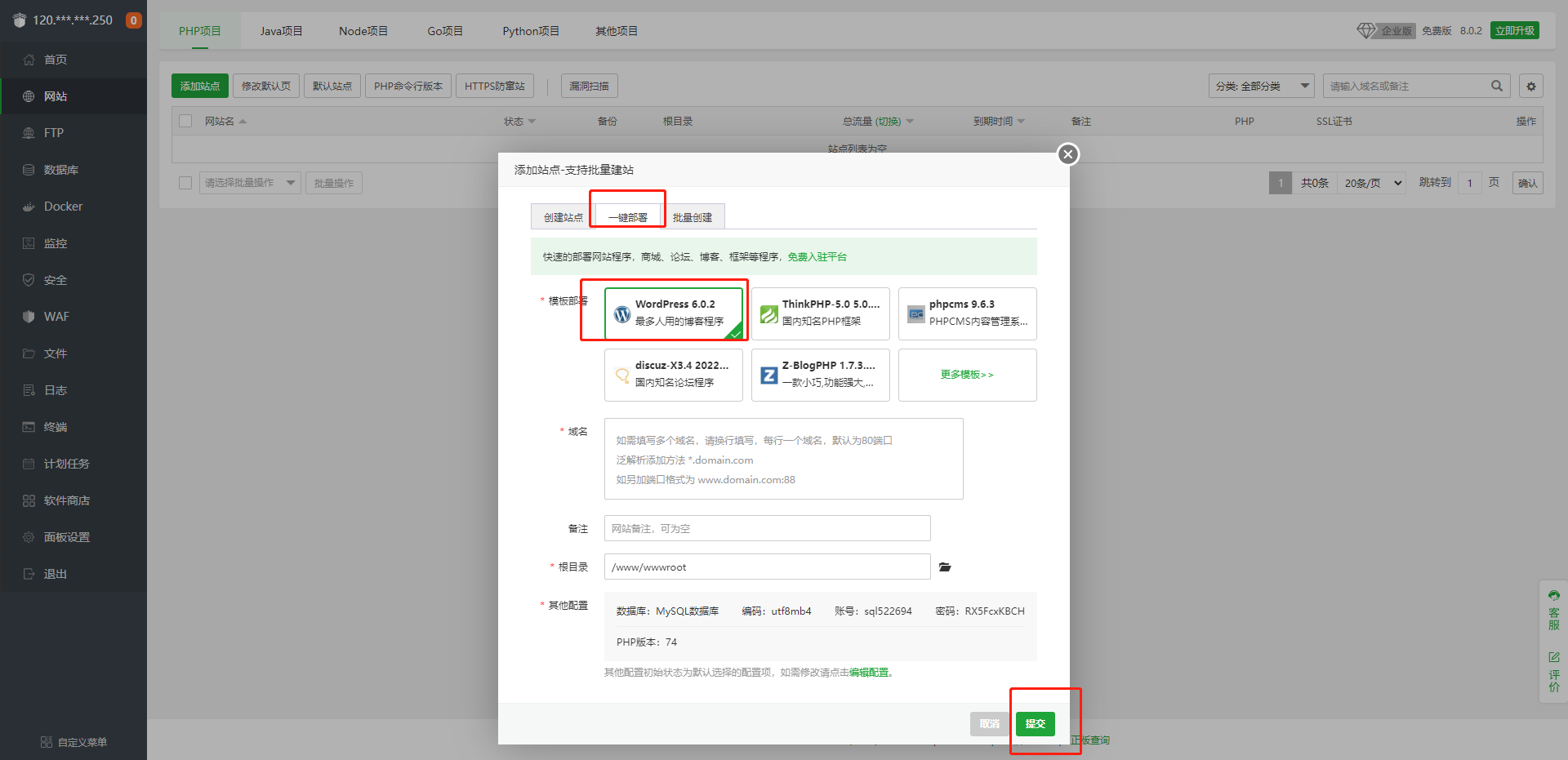Viewport: 1568px width, 760px height.
Task: Click the 编辑配置 link
Action: pyautogui.click(x=869, y=673)
